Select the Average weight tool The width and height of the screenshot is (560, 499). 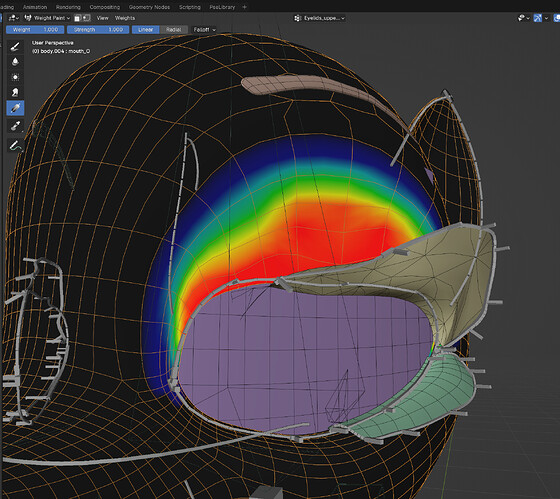[15, 77]
